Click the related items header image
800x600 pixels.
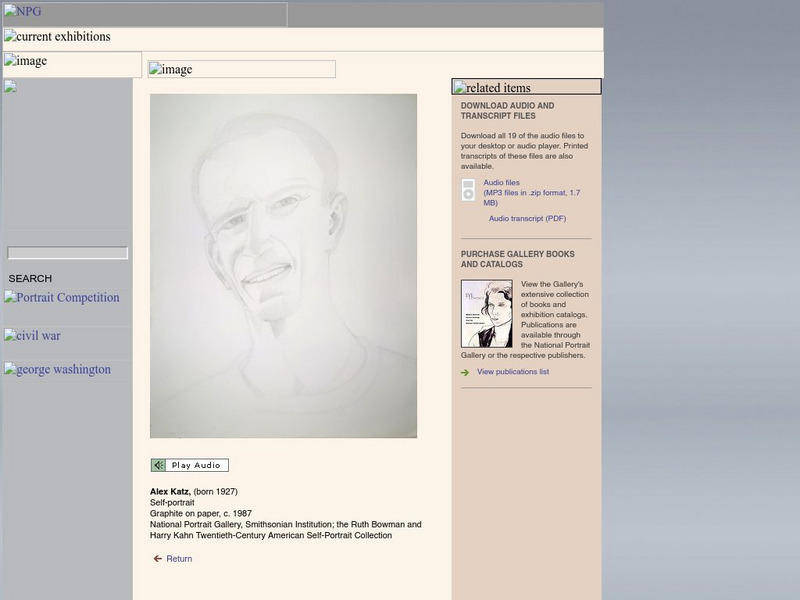[527, 87]
